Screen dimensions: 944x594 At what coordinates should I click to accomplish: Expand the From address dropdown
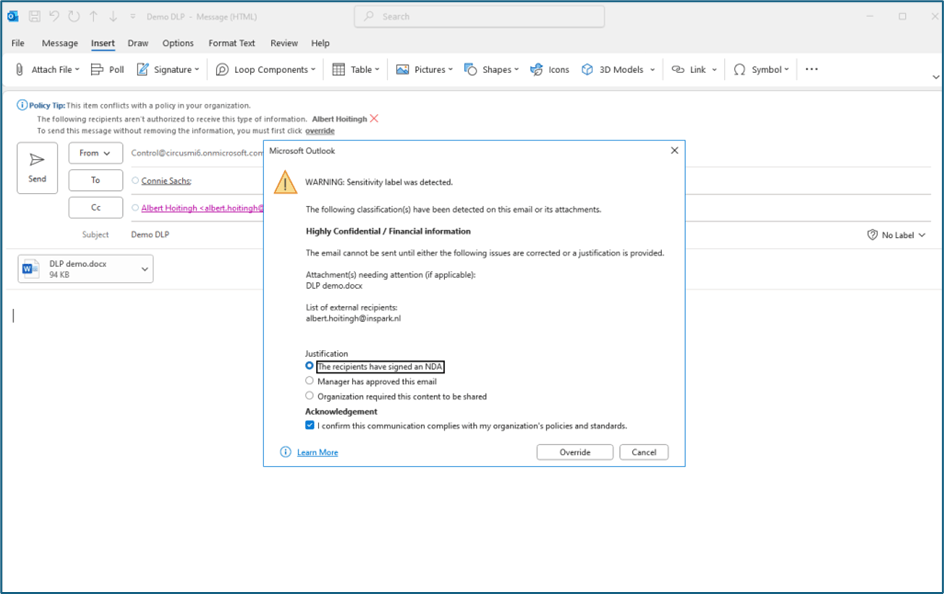96,153
